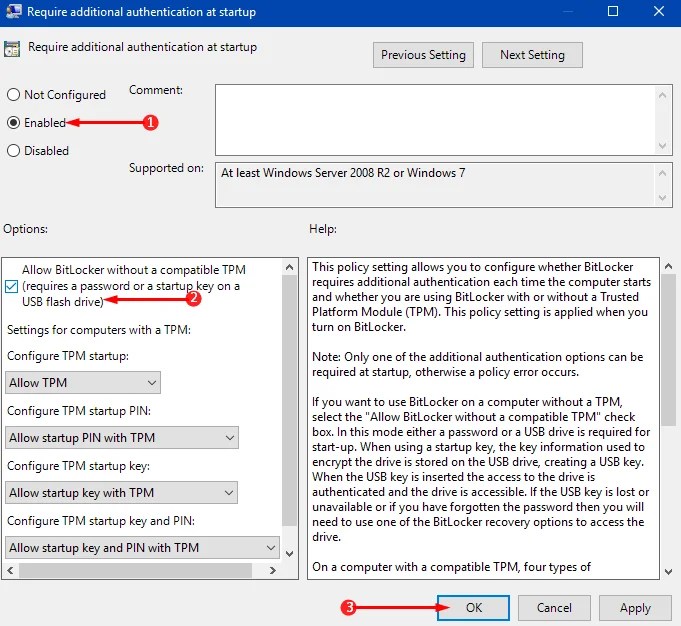Maximize the dialog window
Screen dimensions: 681x626
click(x=613, y=11)
